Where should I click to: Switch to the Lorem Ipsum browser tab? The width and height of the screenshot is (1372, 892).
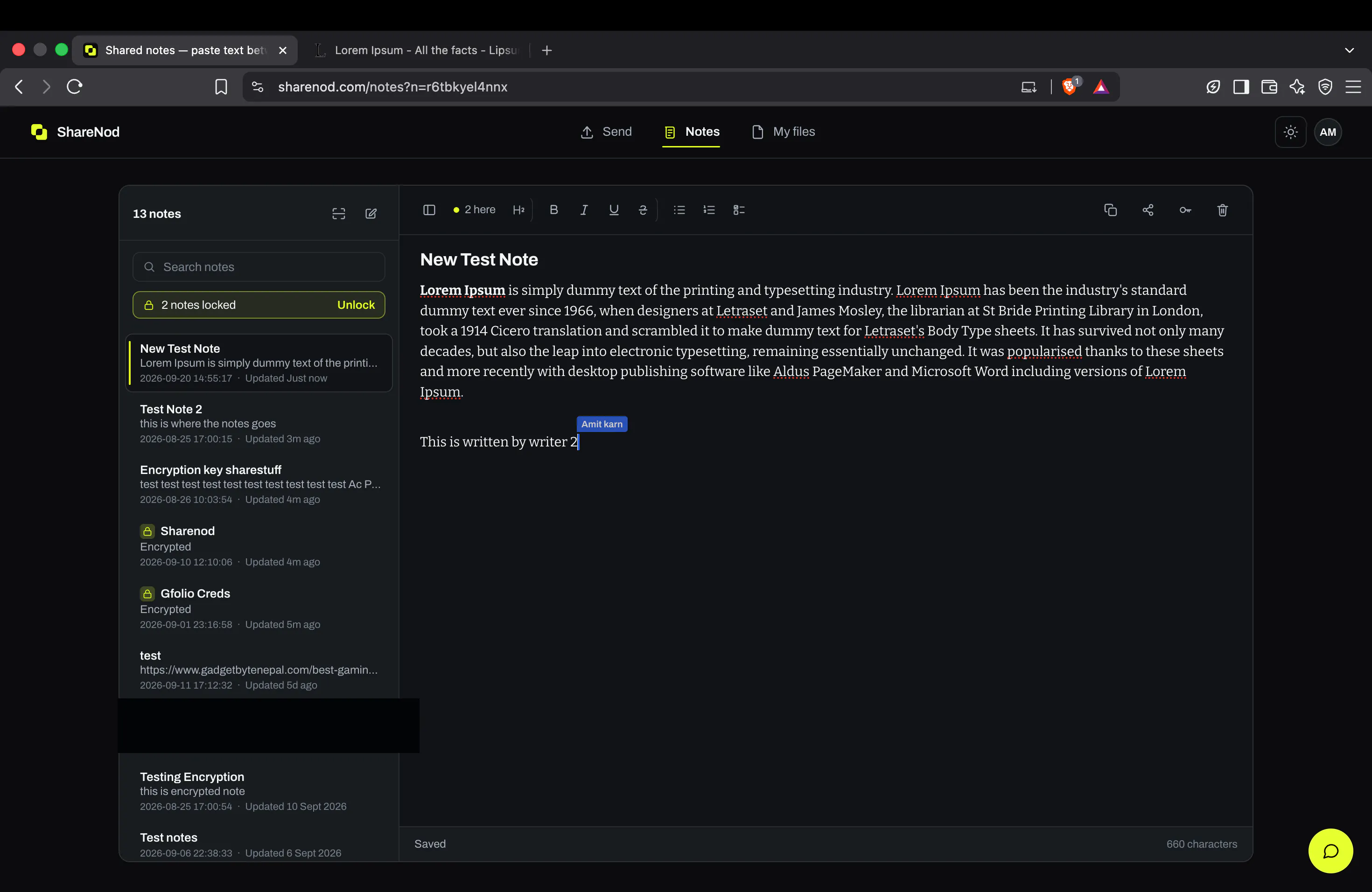tap(417, 50)
